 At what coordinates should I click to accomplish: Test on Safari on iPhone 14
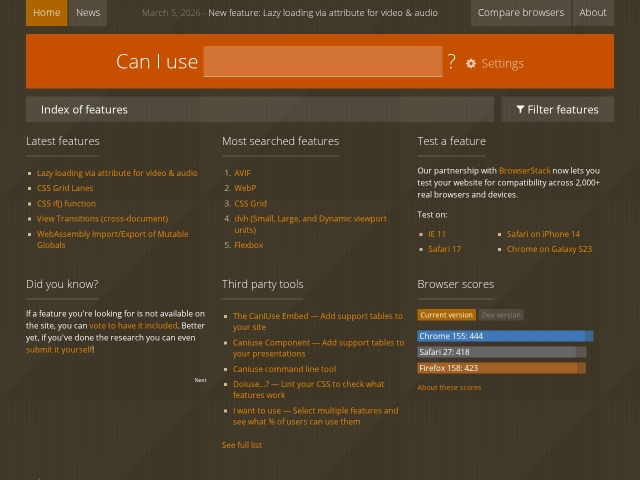click(x=543, y=234)
